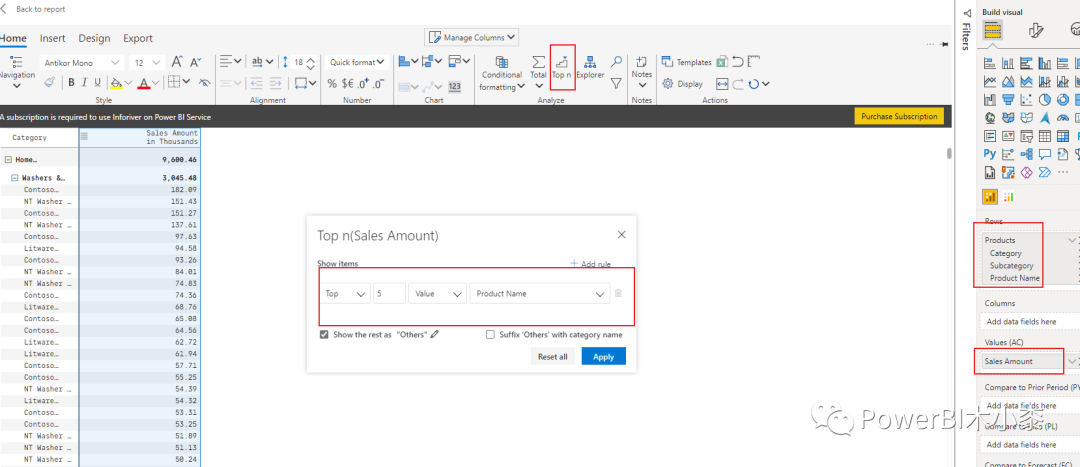Viewport: 1080px width, 467px height.
Task: Open the Antikor Mono font dropdown
Action: [x=82, y=62]
